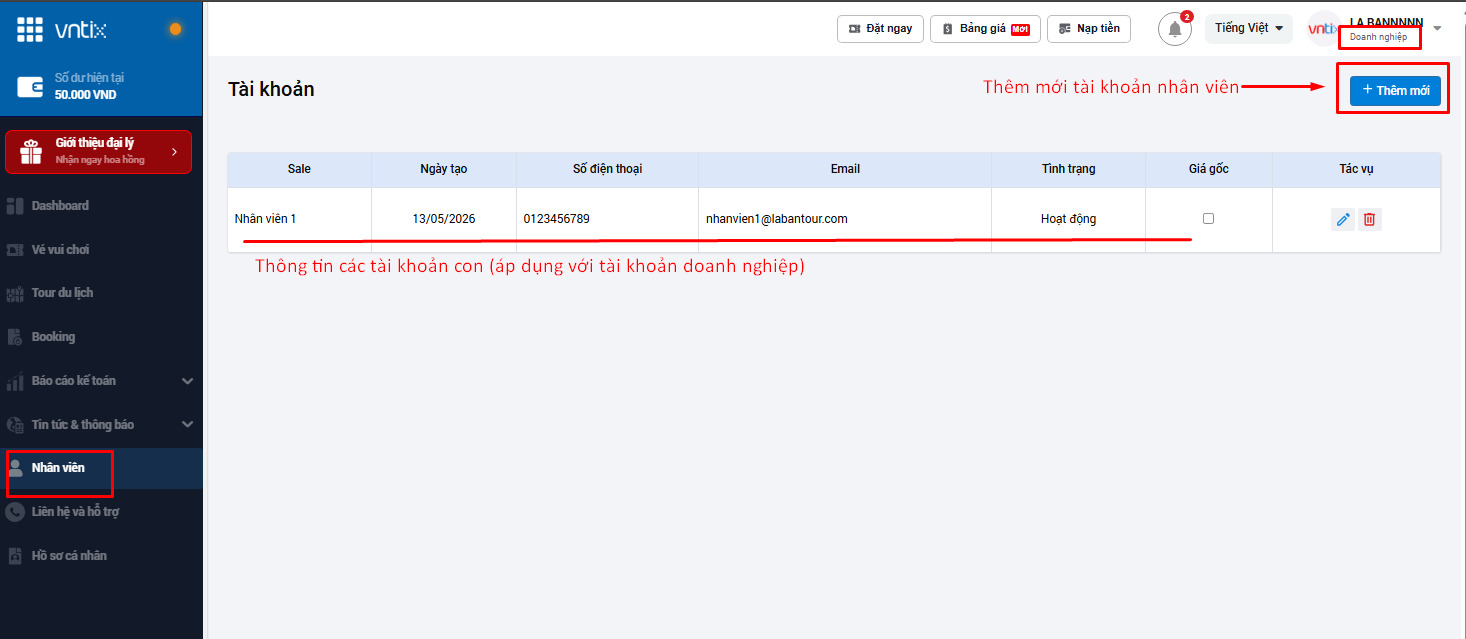
Task: Click the Booking icon in the sidebar
Action: coord(15,337)
